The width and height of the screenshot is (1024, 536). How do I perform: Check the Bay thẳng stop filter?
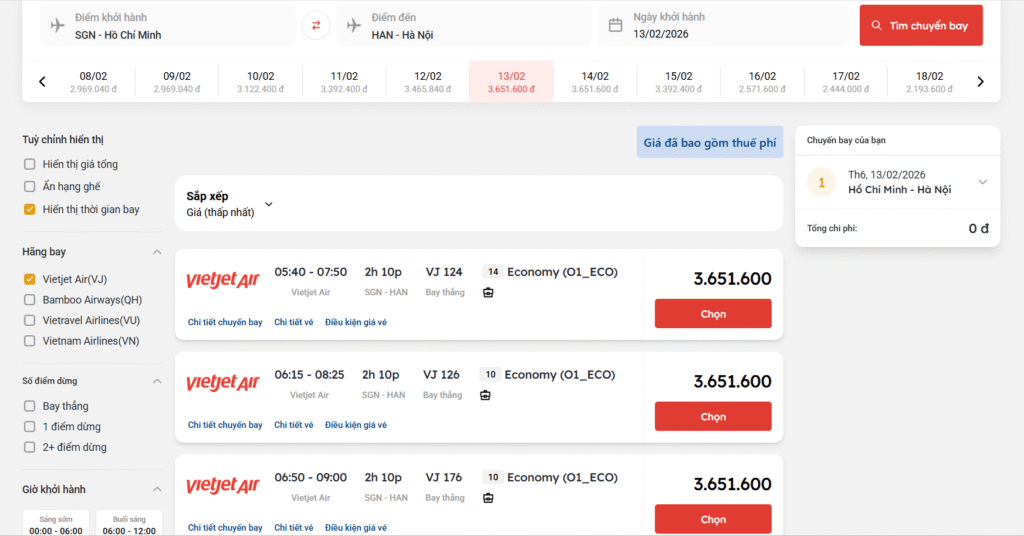30,406
